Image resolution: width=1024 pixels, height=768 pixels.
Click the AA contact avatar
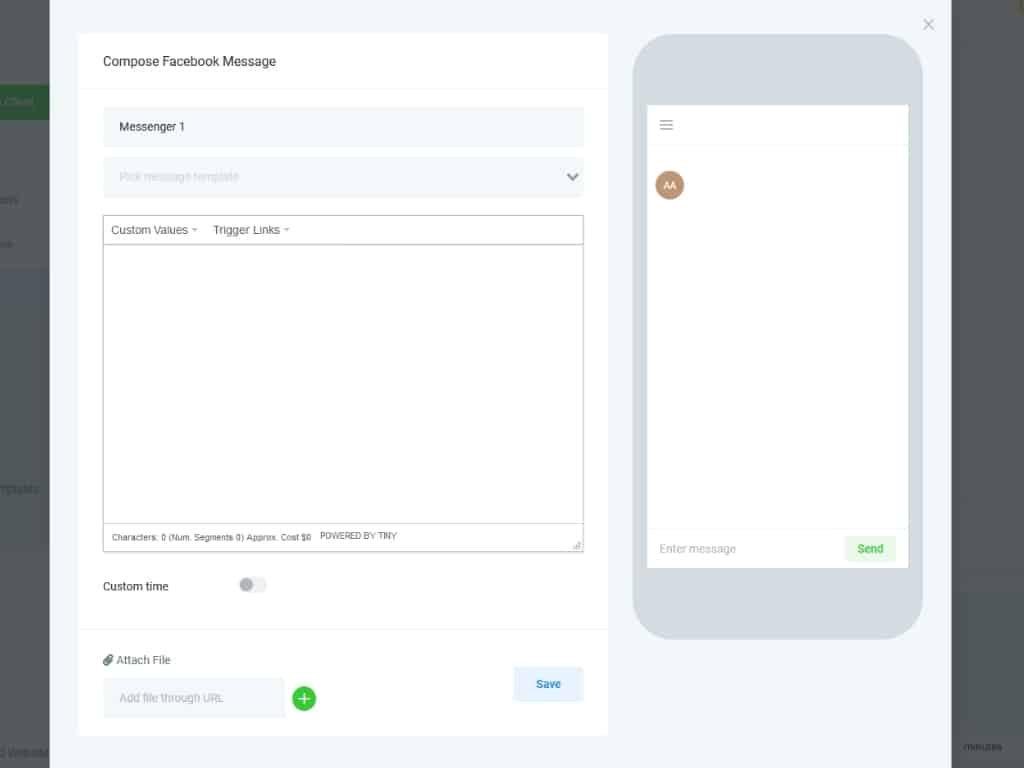point(669,185)
